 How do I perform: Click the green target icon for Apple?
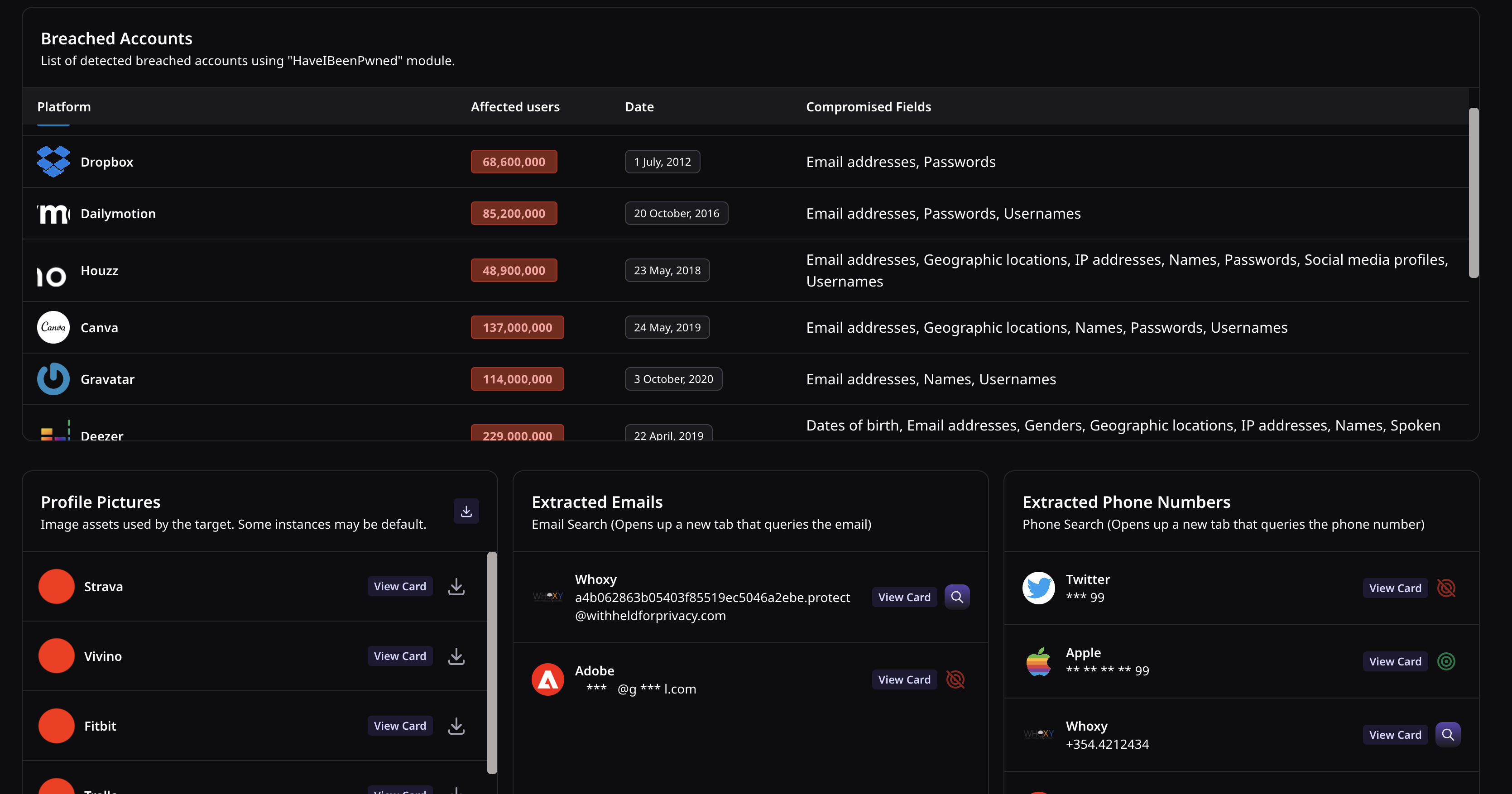pos(1446,661)
